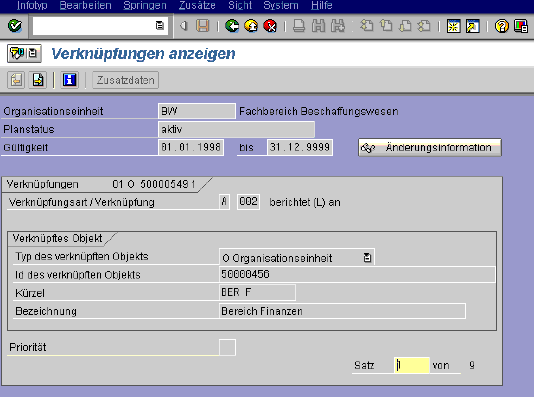Click the Planstatus field showing aktiv

pos(236,129)
